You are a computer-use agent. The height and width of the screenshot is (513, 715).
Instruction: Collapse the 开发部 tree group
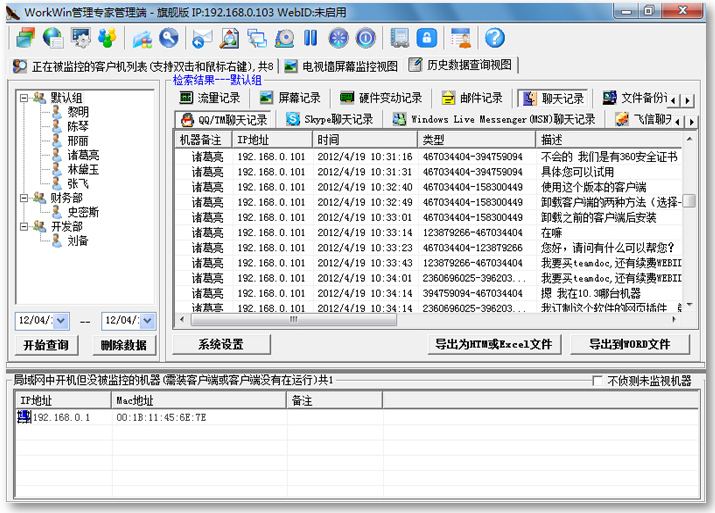pyautogui.click(x=24, y=227)
